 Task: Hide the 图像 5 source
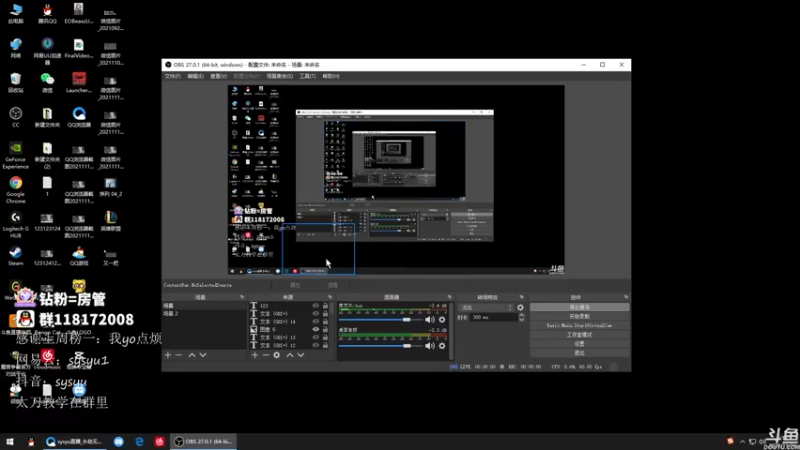(316, 329)
